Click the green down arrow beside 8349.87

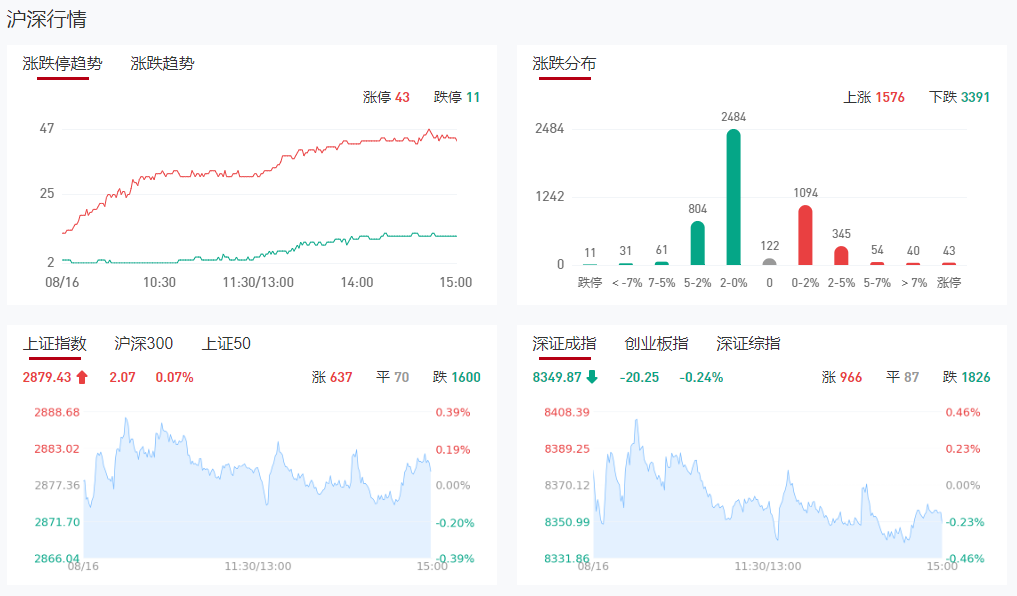pyautogui.click(x=592, y=377)
